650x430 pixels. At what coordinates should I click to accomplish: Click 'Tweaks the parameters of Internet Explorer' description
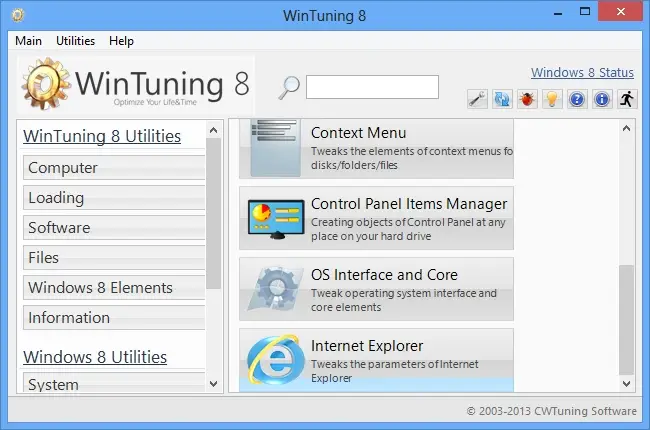click(395, 371)
